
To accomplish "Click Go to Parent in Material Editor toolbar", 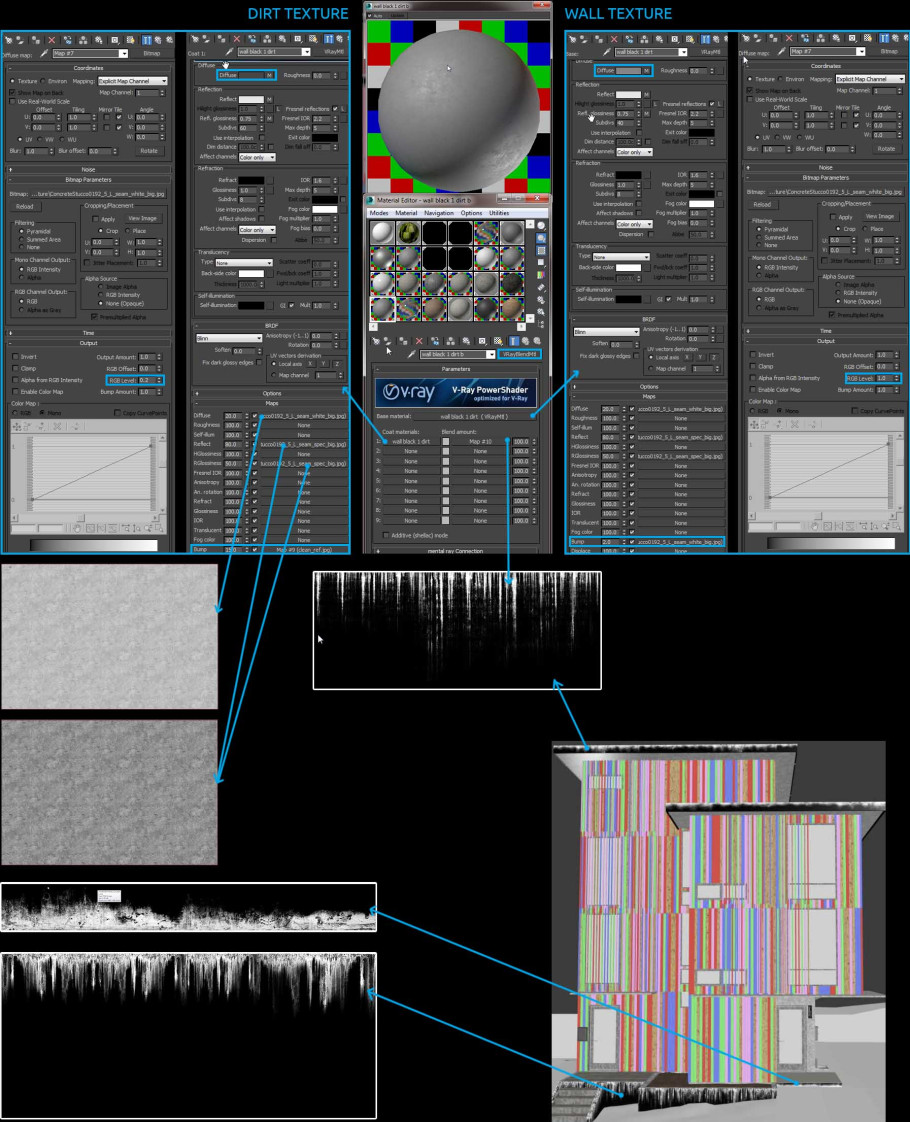I will 525,341.
